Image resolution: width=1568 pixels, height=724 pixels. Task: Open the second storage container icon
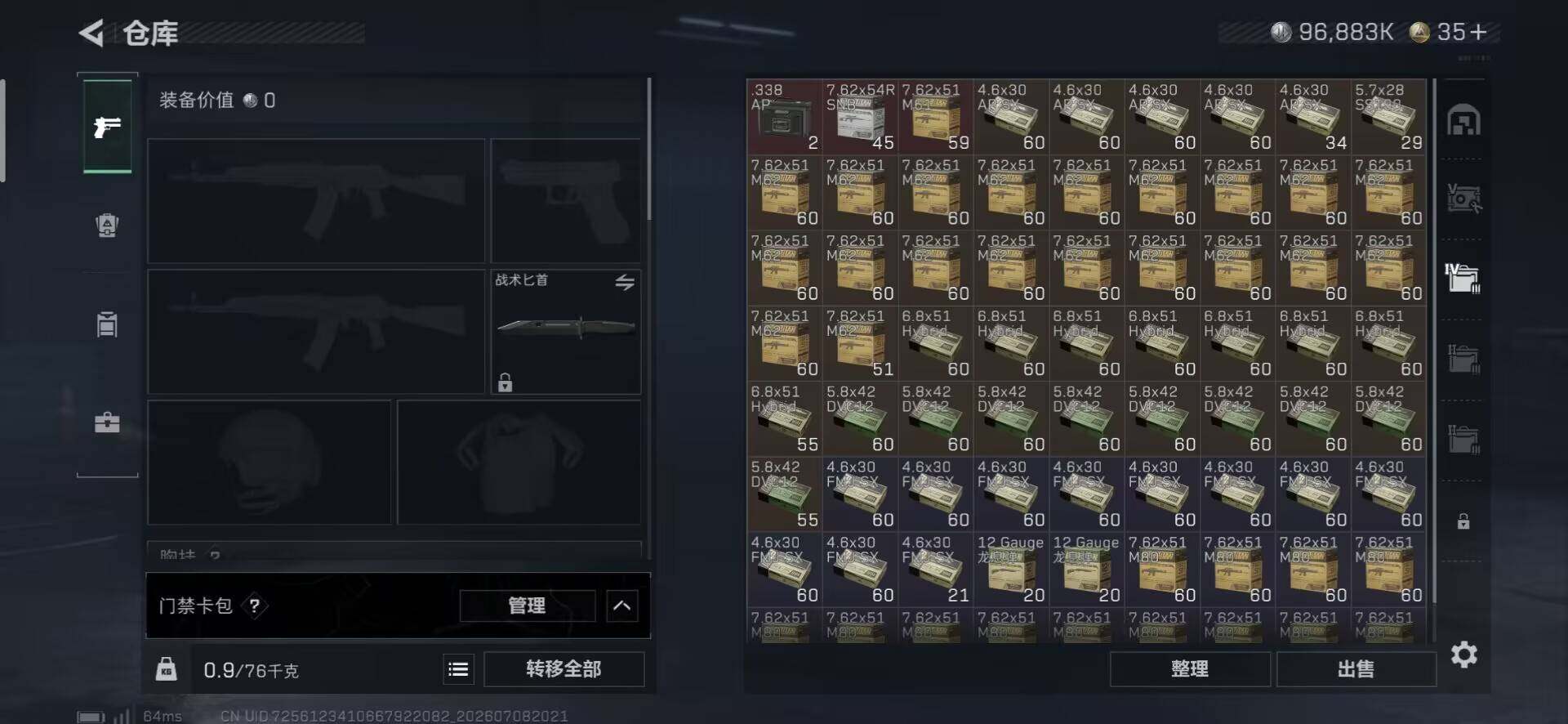(x=1463, y=198)
